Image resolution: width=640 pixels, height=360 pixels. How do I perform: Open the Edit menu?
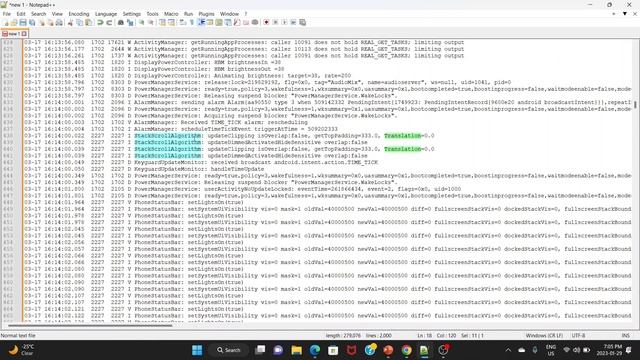click(x=21, y=14)
